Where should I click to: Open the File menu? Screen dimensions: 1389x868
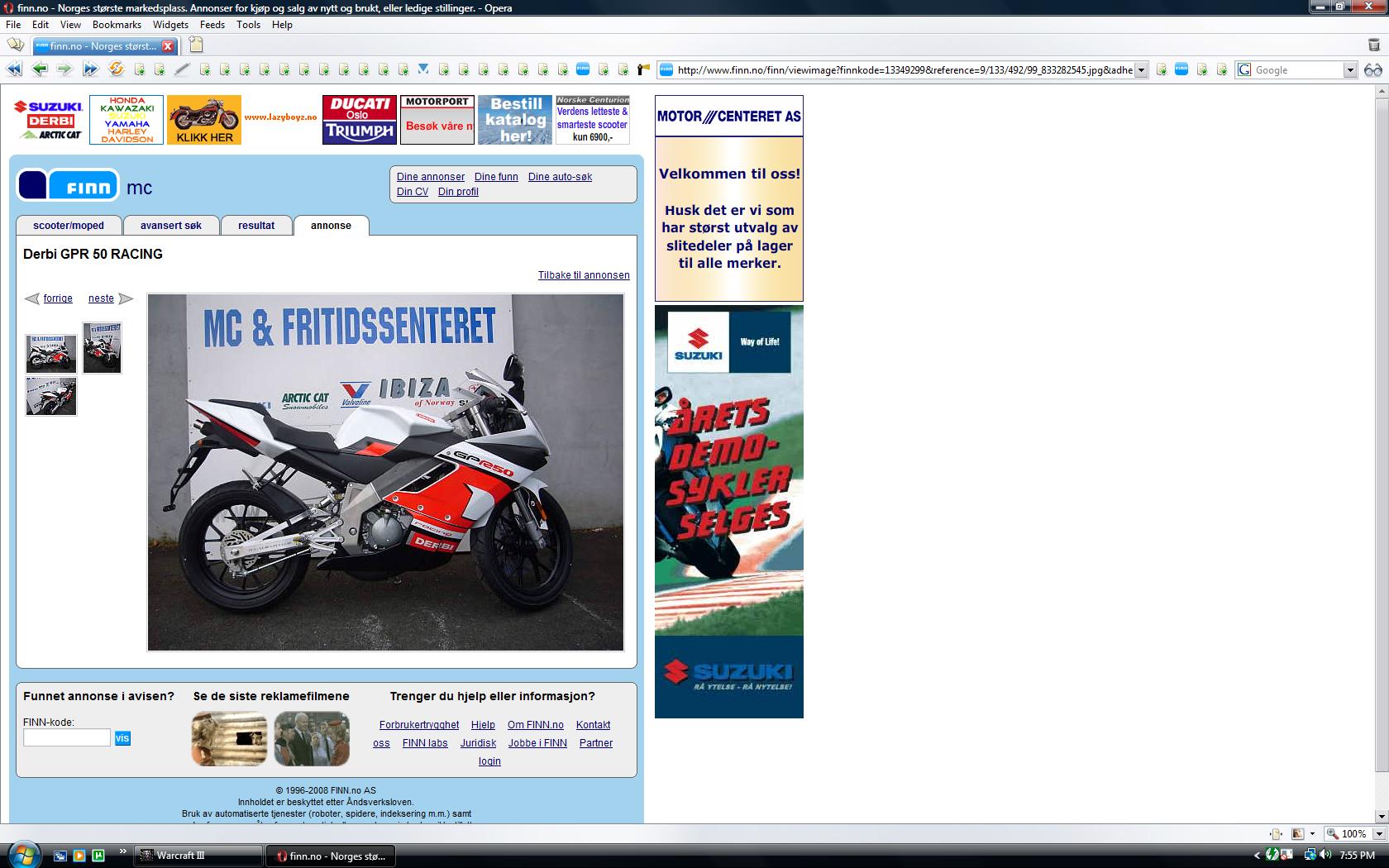point(13,25)
